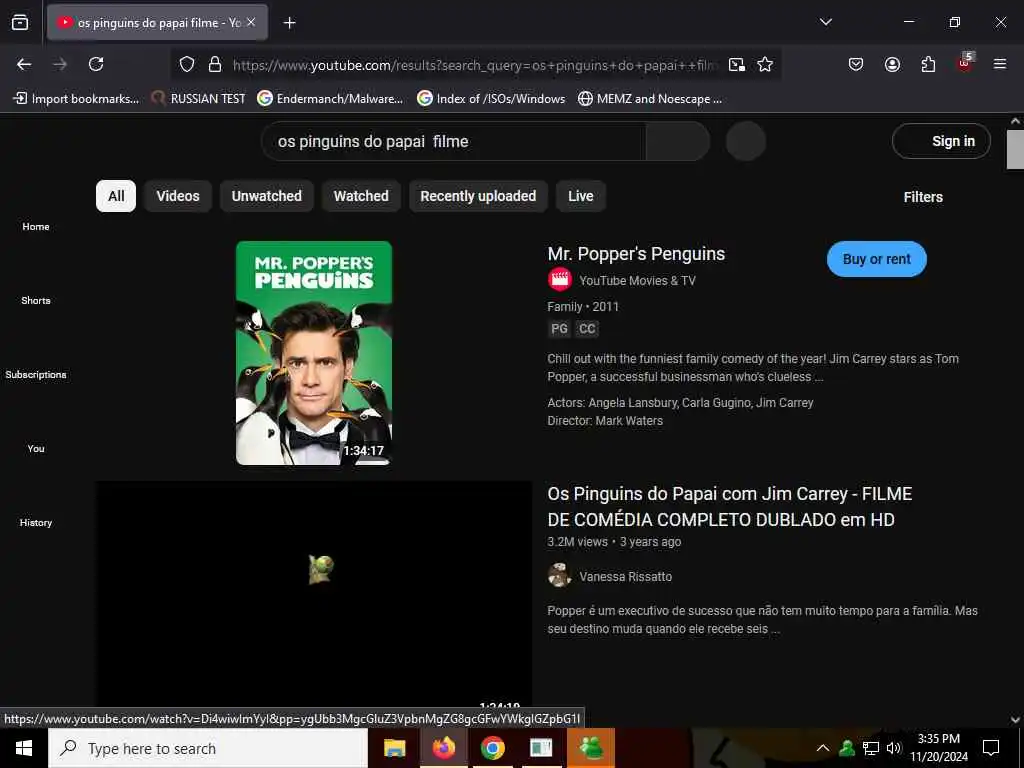Click page vertical scrollbar thumb
This screenshot has width=1024, height=768.
click(x=1015, y=149)
